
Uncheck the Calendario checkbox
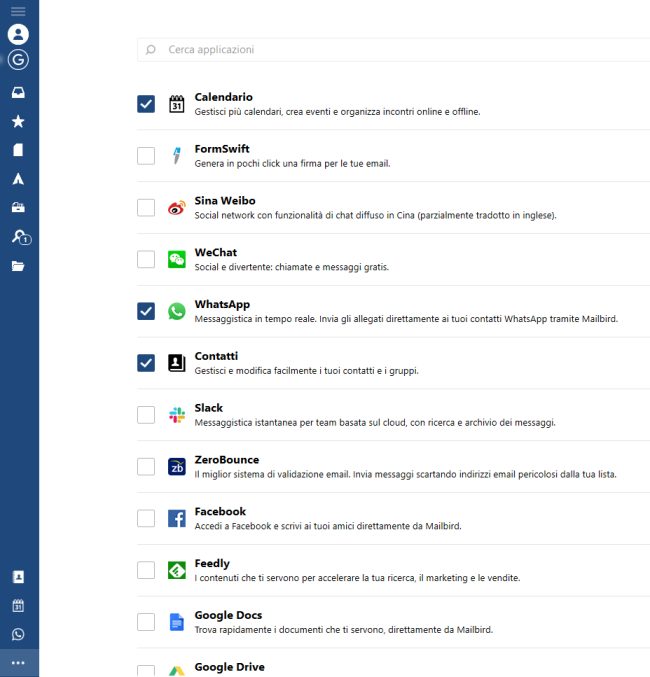pos(146,104)
